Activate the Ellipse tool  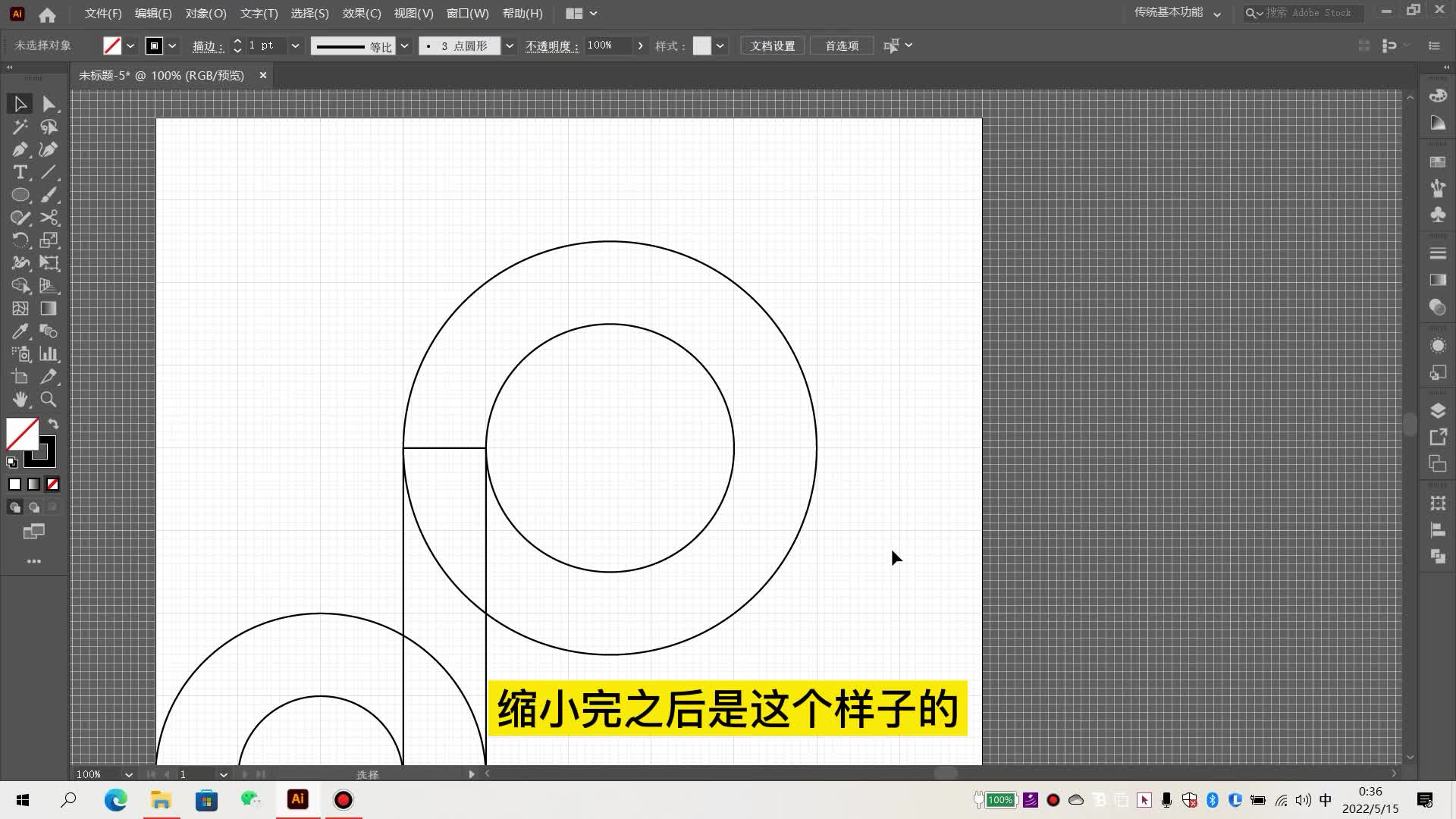(x=20, y=195)
